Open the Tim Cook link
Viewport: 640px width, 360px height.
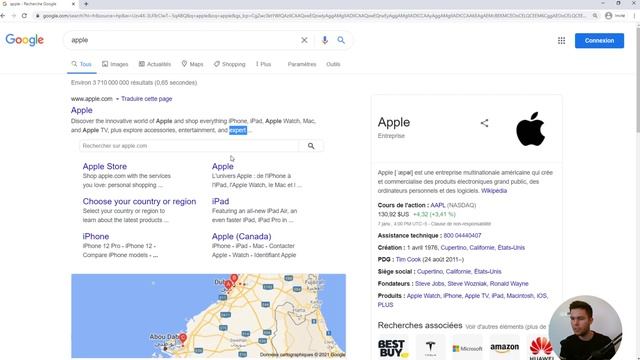[408, 259]
